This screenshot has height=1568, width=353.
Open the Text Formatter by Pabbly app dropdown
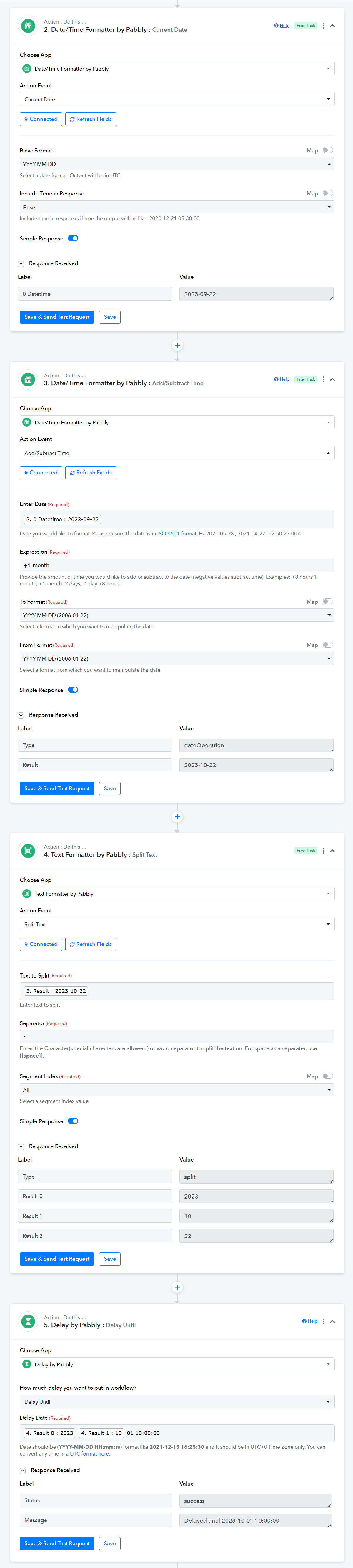pos(177,894)
